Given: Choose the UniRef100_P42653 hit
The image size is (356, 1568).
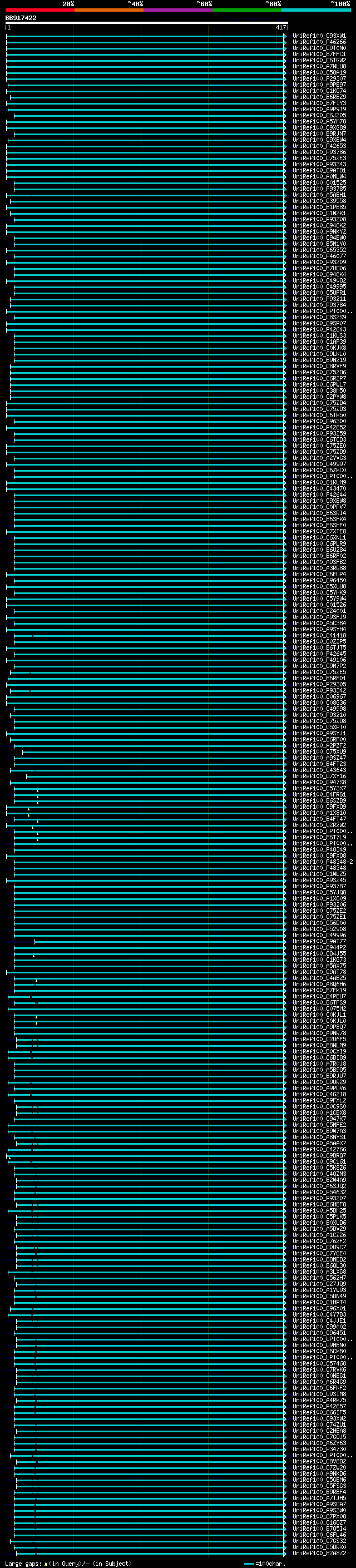Looking at the screenshot, I should coord(319,146).
